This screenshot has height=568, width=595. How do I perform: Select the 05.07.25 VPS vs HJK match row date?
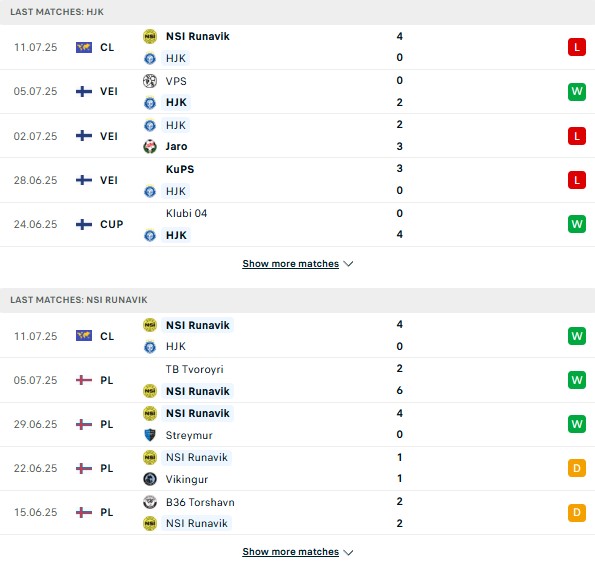click(35, 91)
